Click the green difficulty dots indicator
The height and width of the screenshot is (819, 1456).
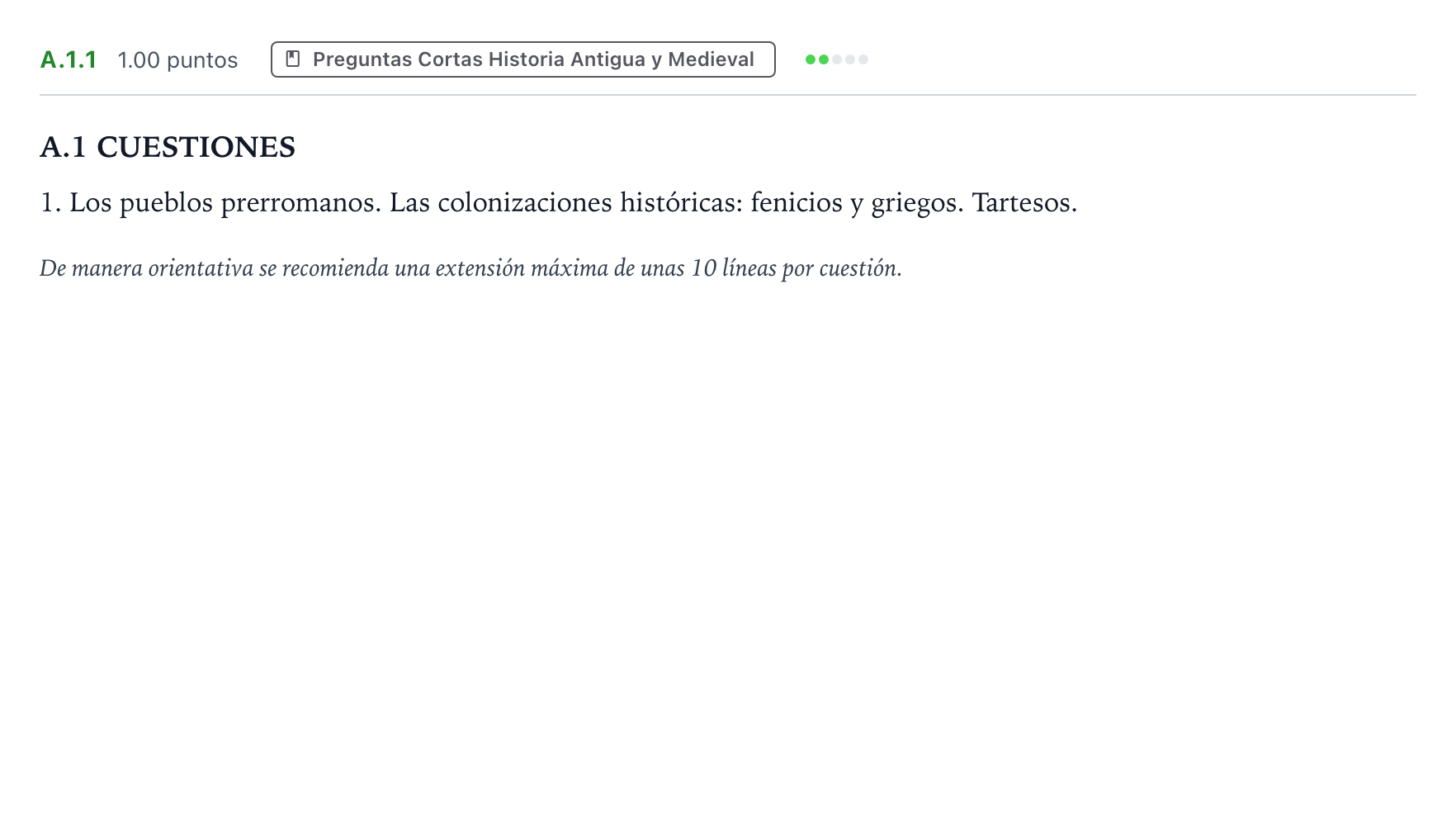(837, 59)
